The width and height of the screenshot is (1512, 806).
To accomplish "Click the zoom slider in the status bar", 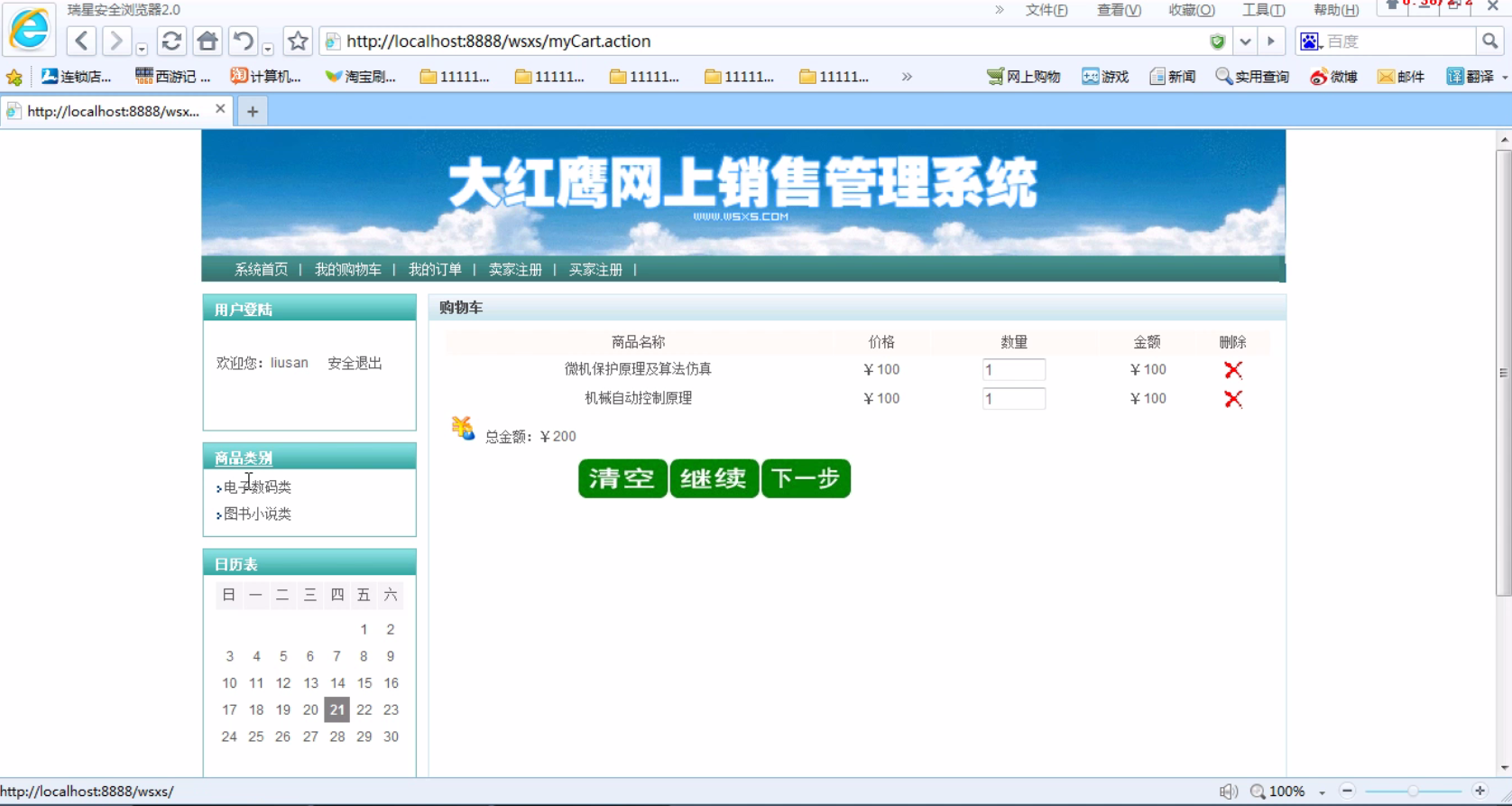I will tap(1413, 792).
